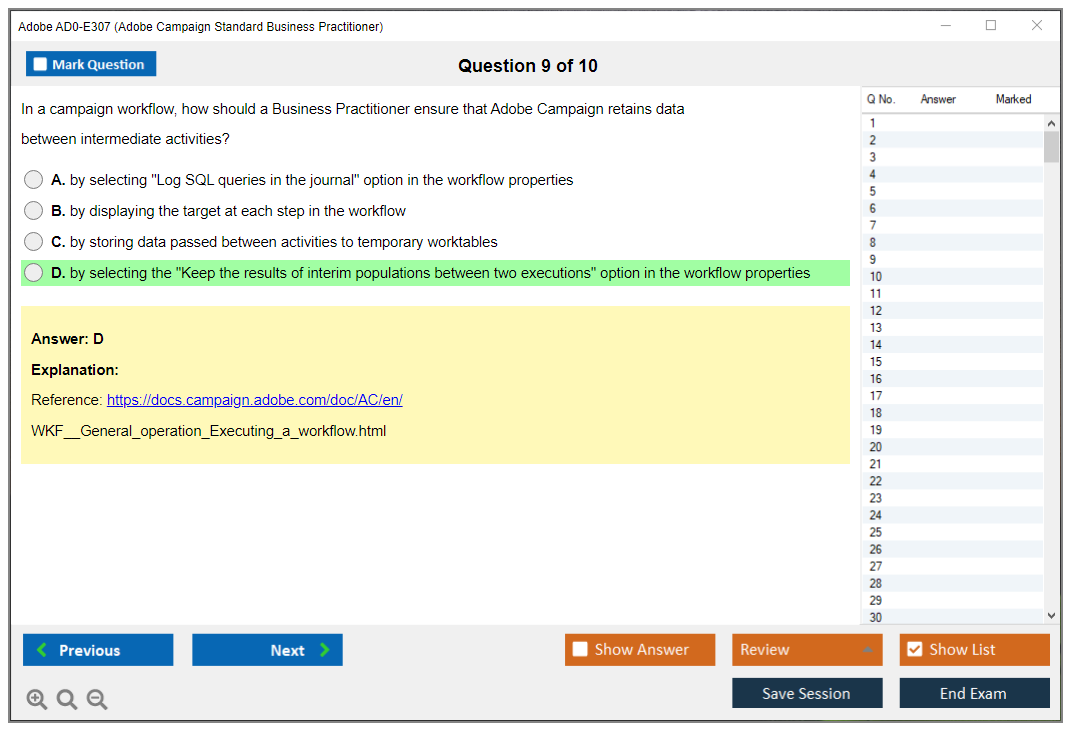Pick highlighted answer D radio button
Image resolution: width=1075 pixels, height=735 pixels.
point(34,273)
